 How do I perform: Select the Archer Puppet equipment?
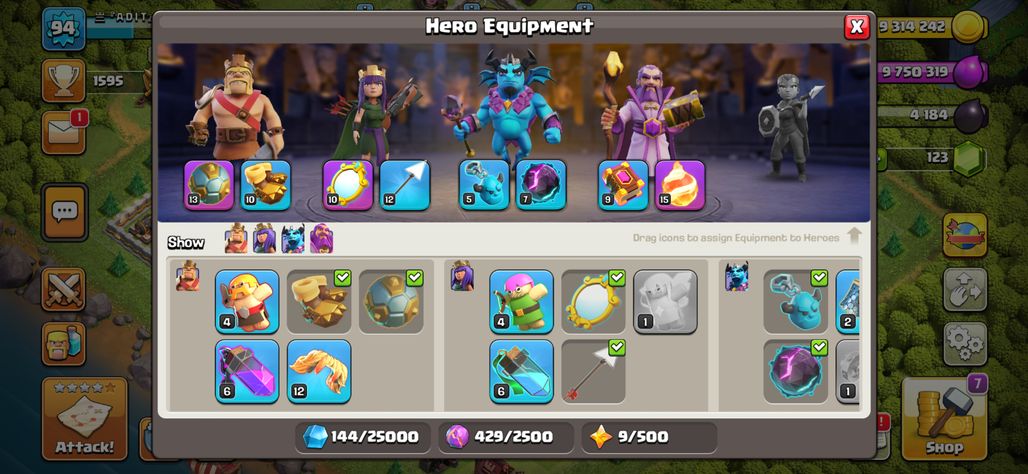pos(521,302)
